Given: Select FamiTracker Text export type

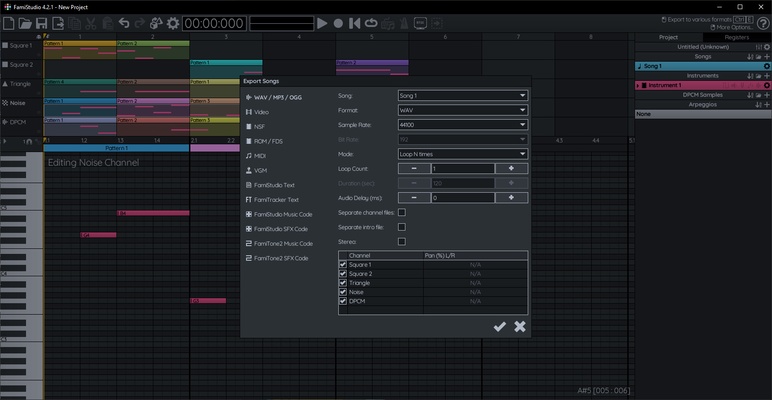Looking at the screenshot, I should click(x=272, y=200).
